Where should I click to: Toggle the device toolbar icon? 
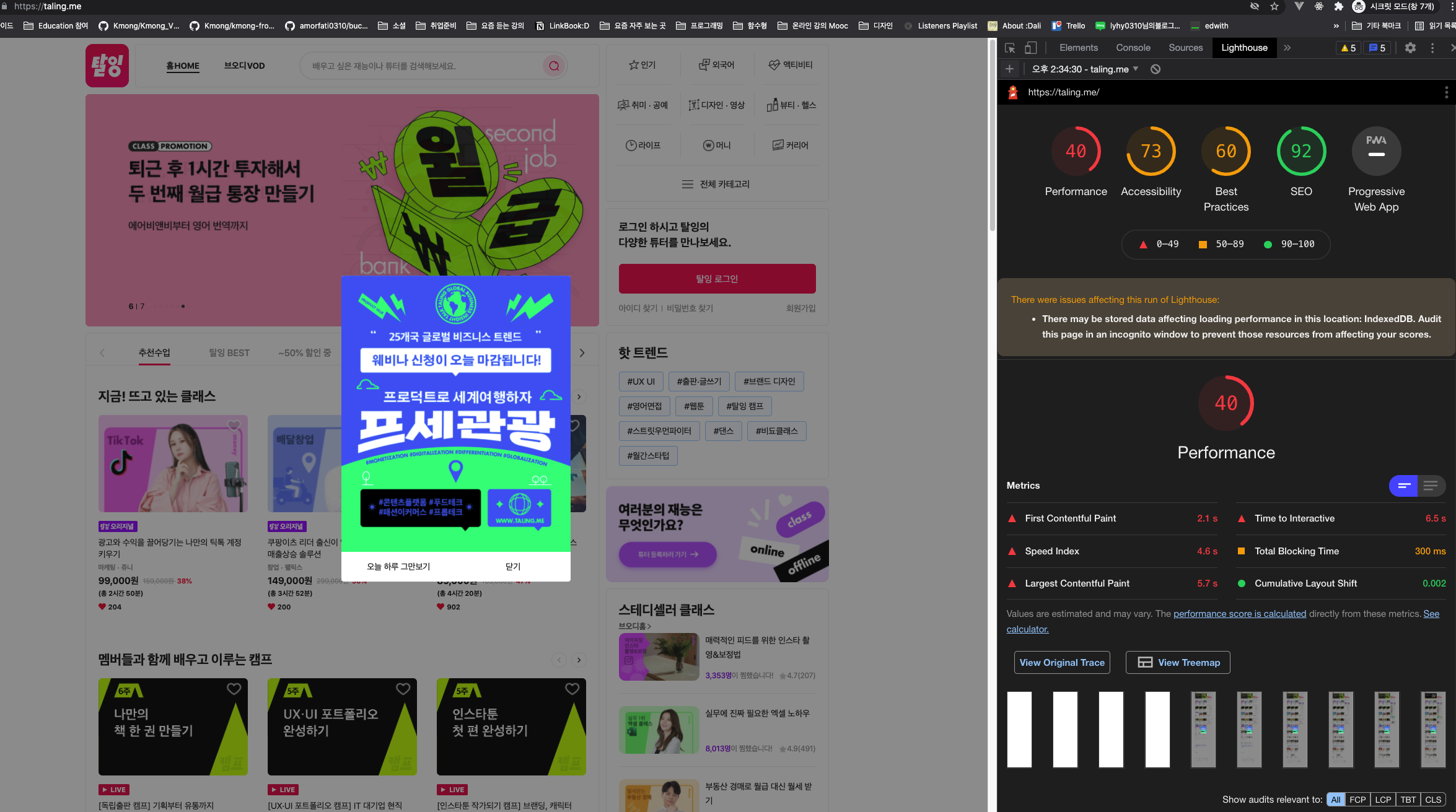point(1030,48)
